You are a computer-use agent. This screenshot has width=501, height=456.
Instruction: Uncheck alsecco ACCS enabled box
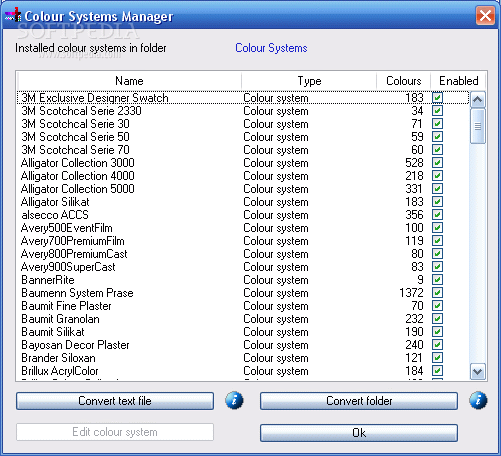coord(437,215)
